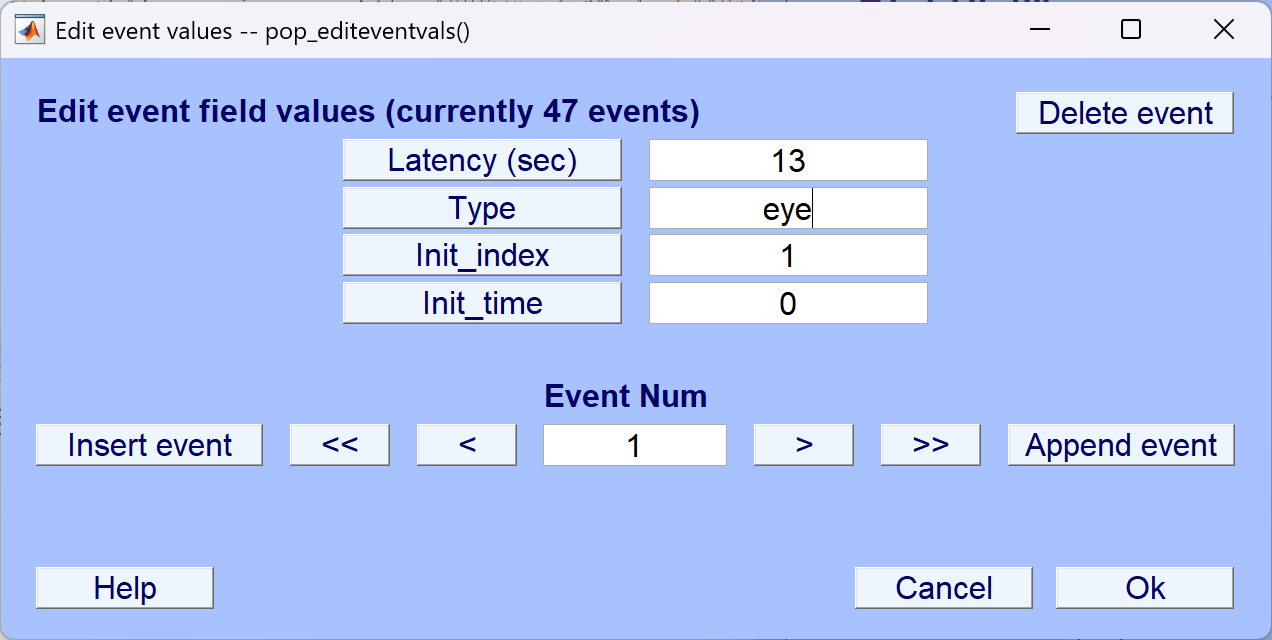1272x640 pixels.
Task: Click the 'Edit event field values' heading
Action: [368, 112]
